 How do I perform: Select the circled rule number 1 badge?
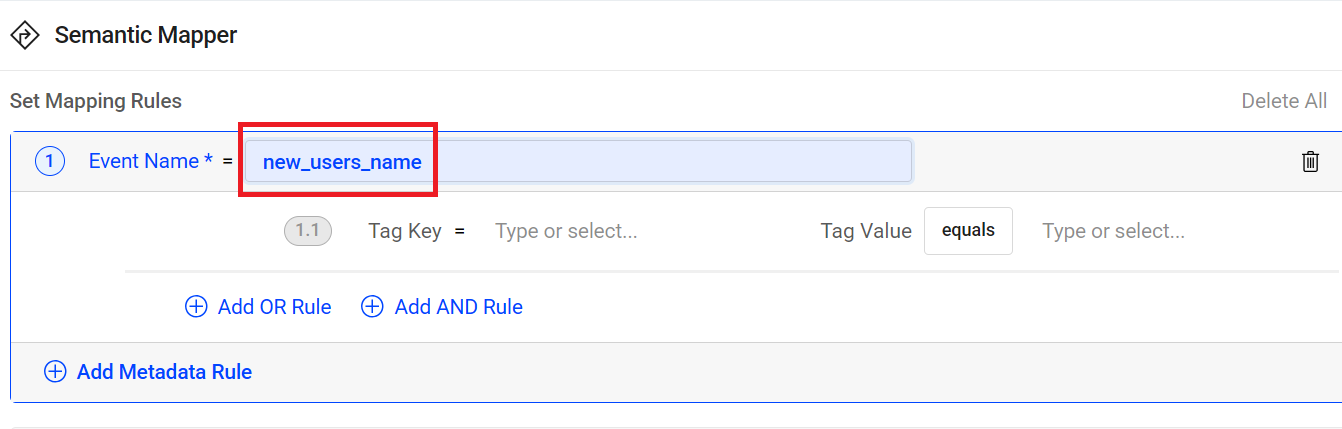tap(50, 161)
